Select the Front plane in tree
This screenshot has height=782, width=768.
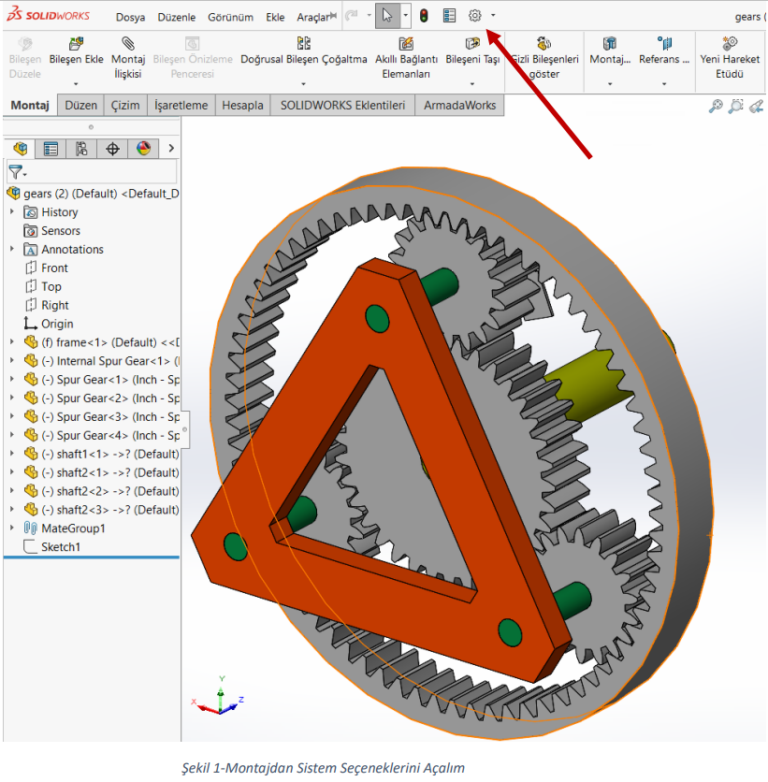(54, 268)
